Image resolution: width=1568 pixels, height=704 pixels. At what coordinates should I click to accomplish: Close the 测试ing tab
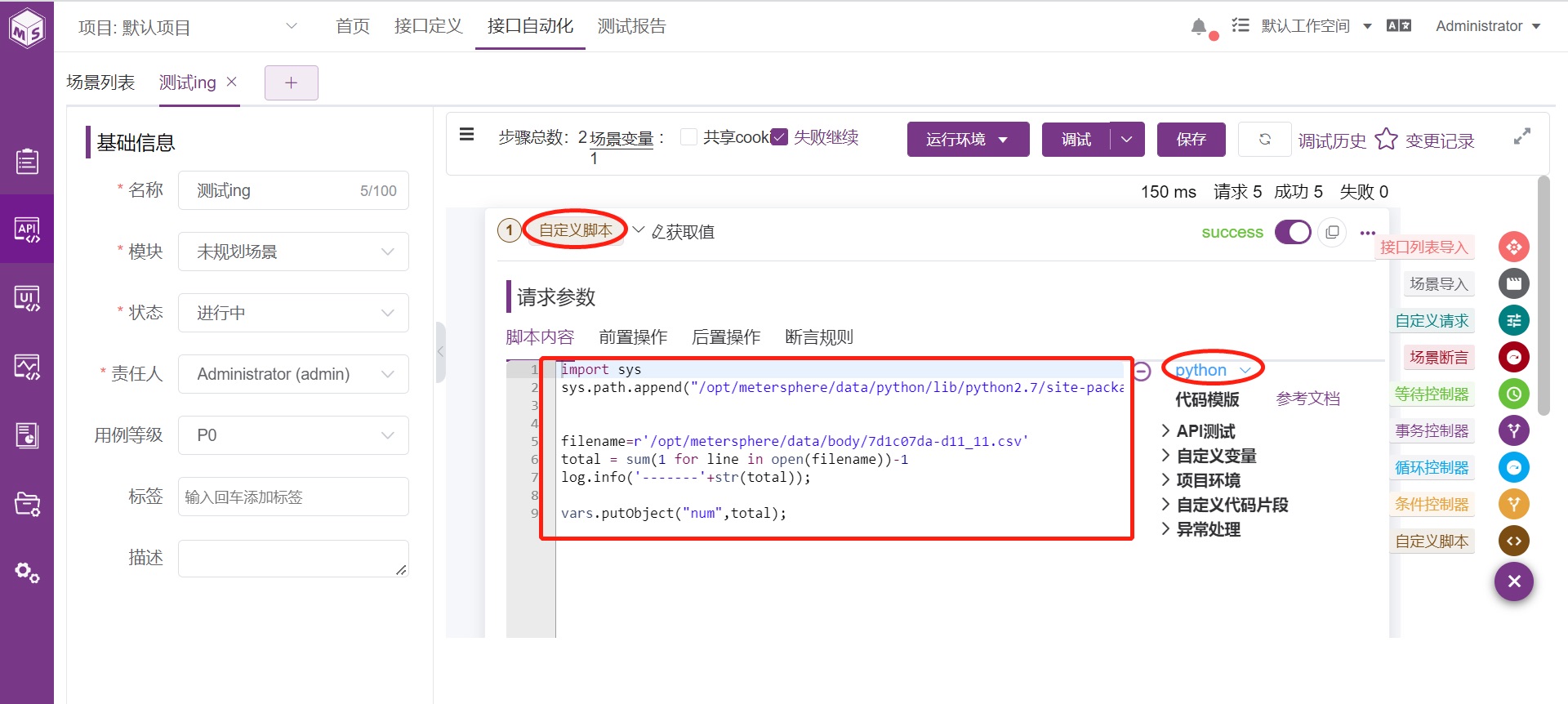[232, 82]
